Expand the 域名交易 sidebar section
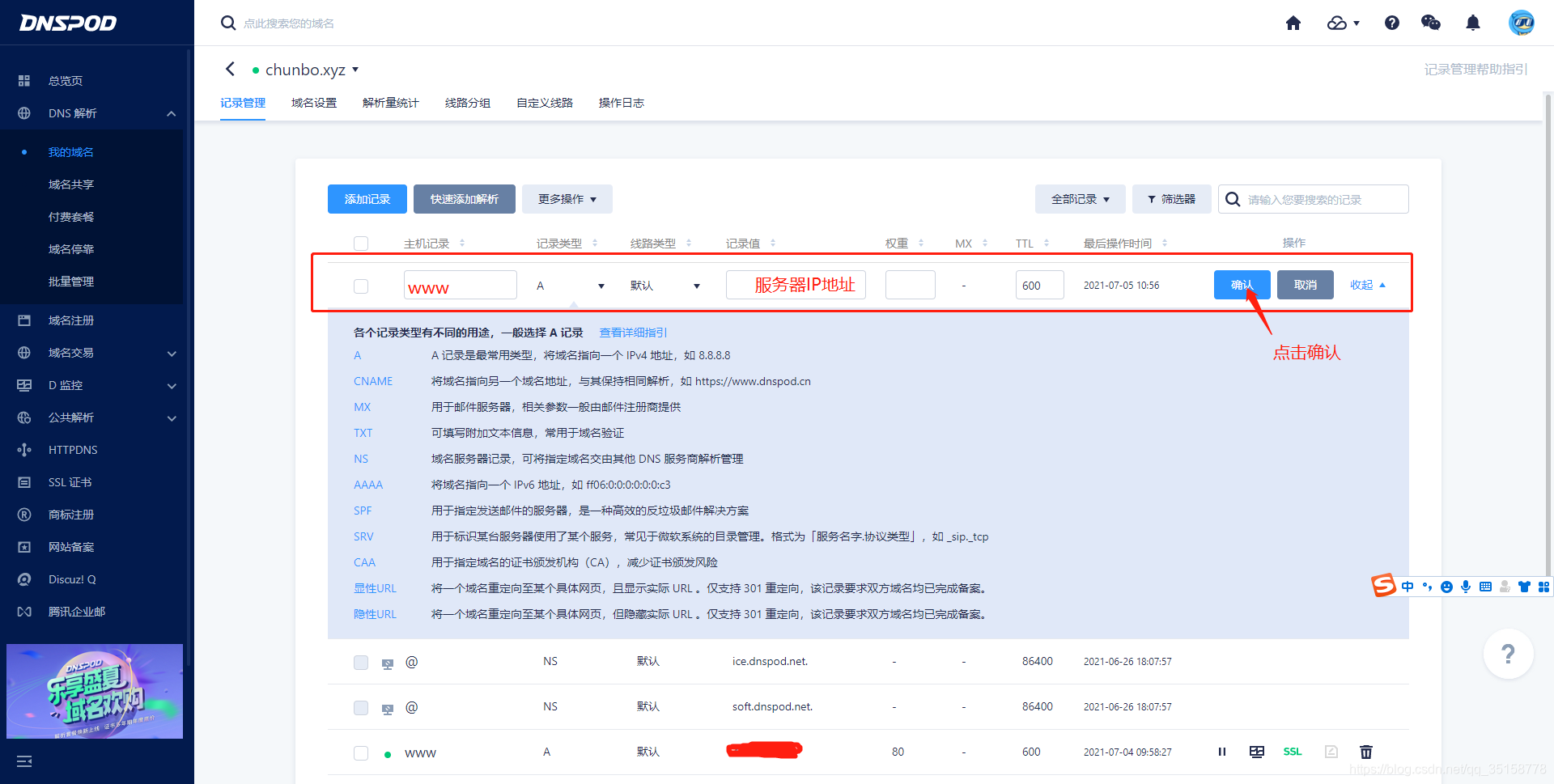The height and width of the screenshot is (784, 1554). (x=171, y=354)
